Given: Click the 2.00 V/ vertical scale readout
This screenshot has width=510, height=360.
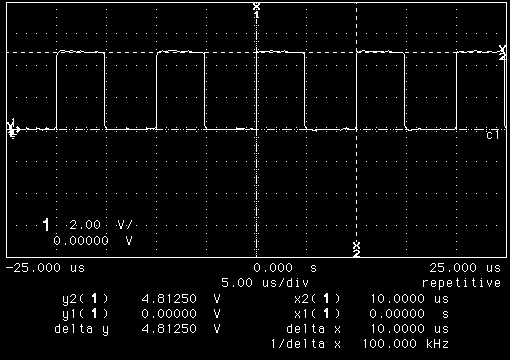Looking at the screenshot, I should 101,225.
